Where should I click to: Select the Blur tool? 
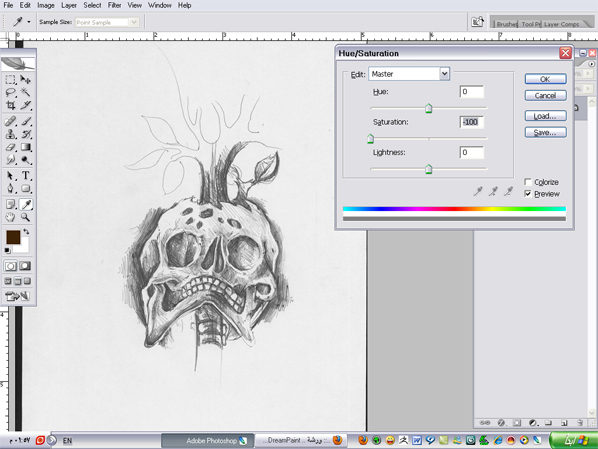10,159
